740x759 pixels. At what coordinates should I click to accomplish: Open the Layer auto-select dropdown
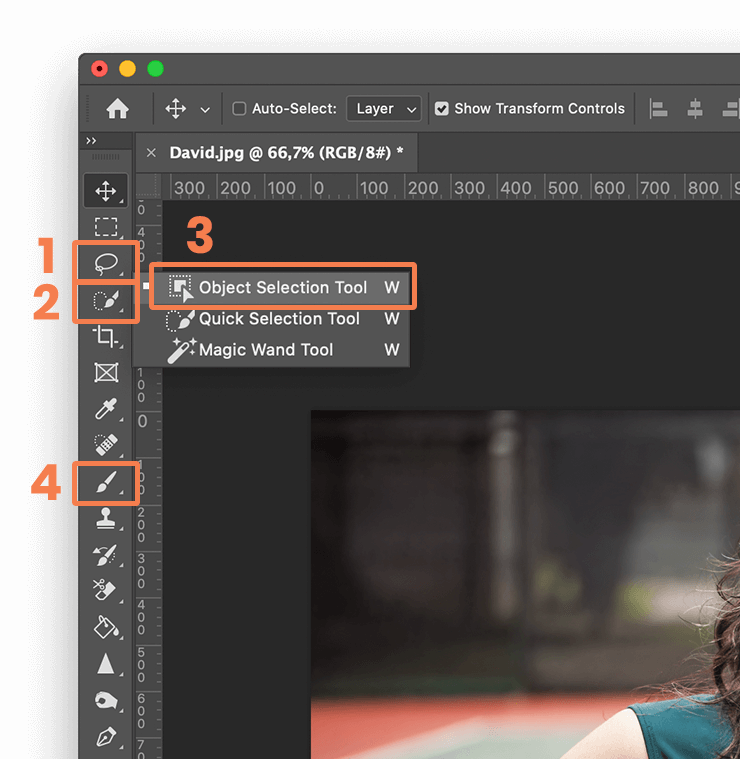384,108
